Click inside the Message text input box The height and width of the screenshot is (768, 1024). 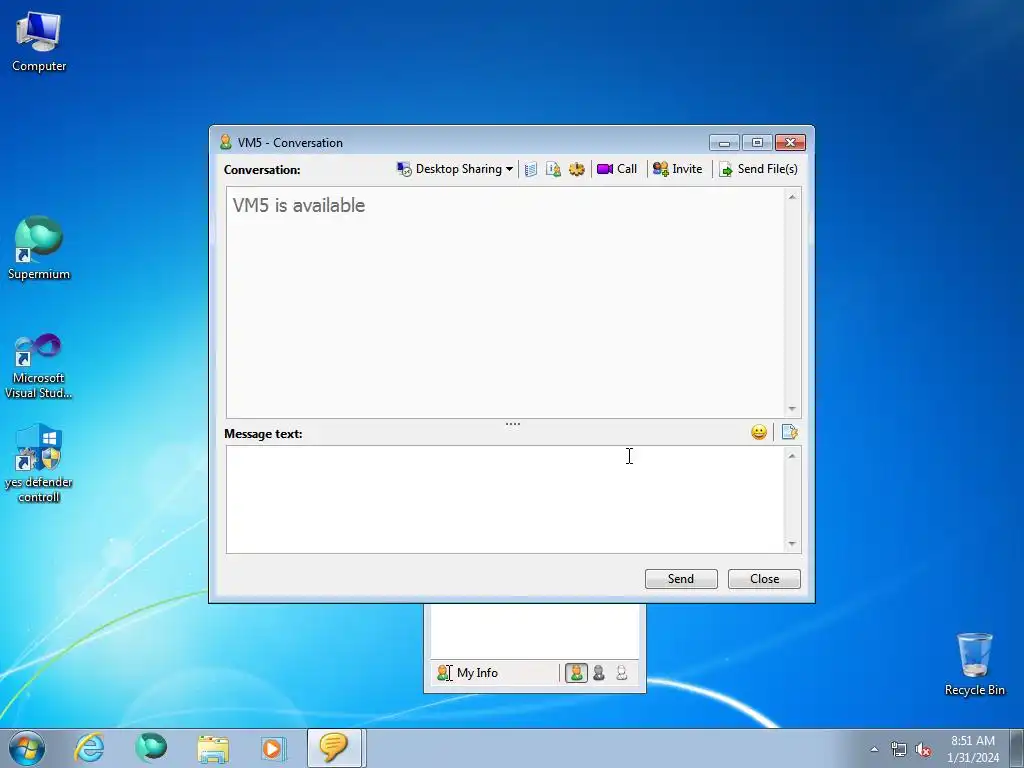click(505, 500)
